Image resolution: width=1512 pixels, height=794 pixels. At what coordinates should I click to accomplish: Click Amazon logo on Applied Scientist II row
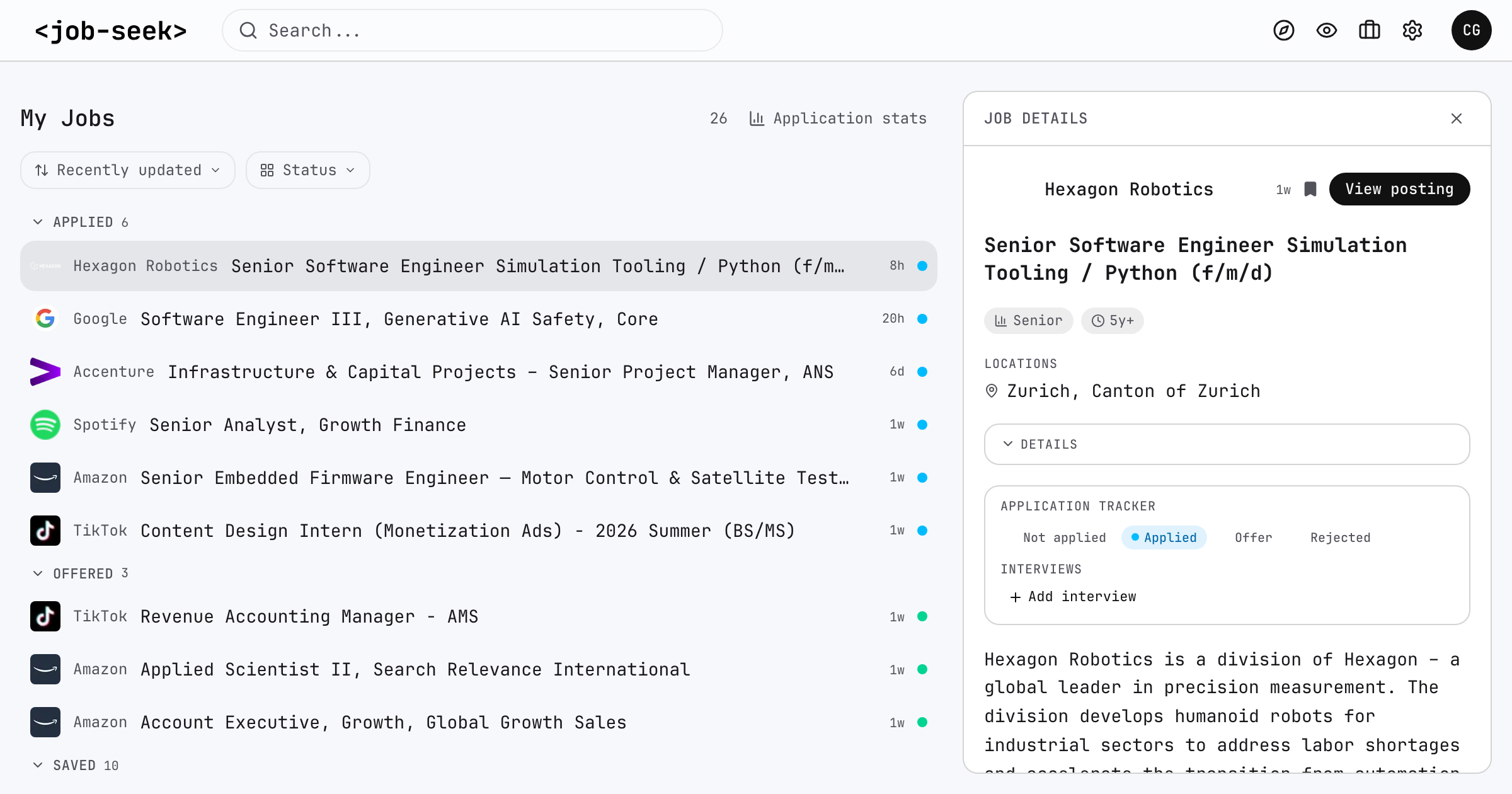45,669
